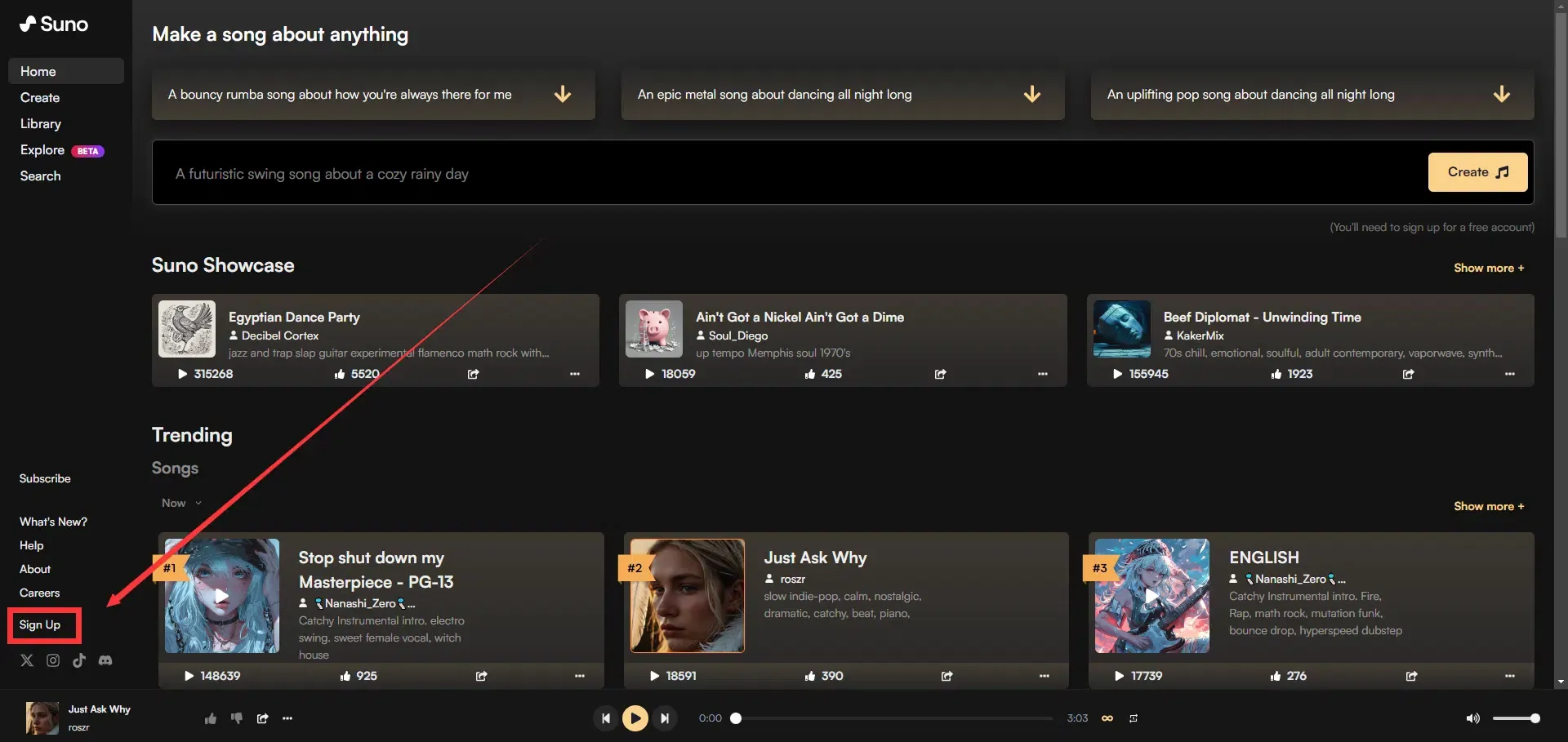Mute the volume speaker icon
Screen dimensions: 1568x742
click(x=1472, y=718)
